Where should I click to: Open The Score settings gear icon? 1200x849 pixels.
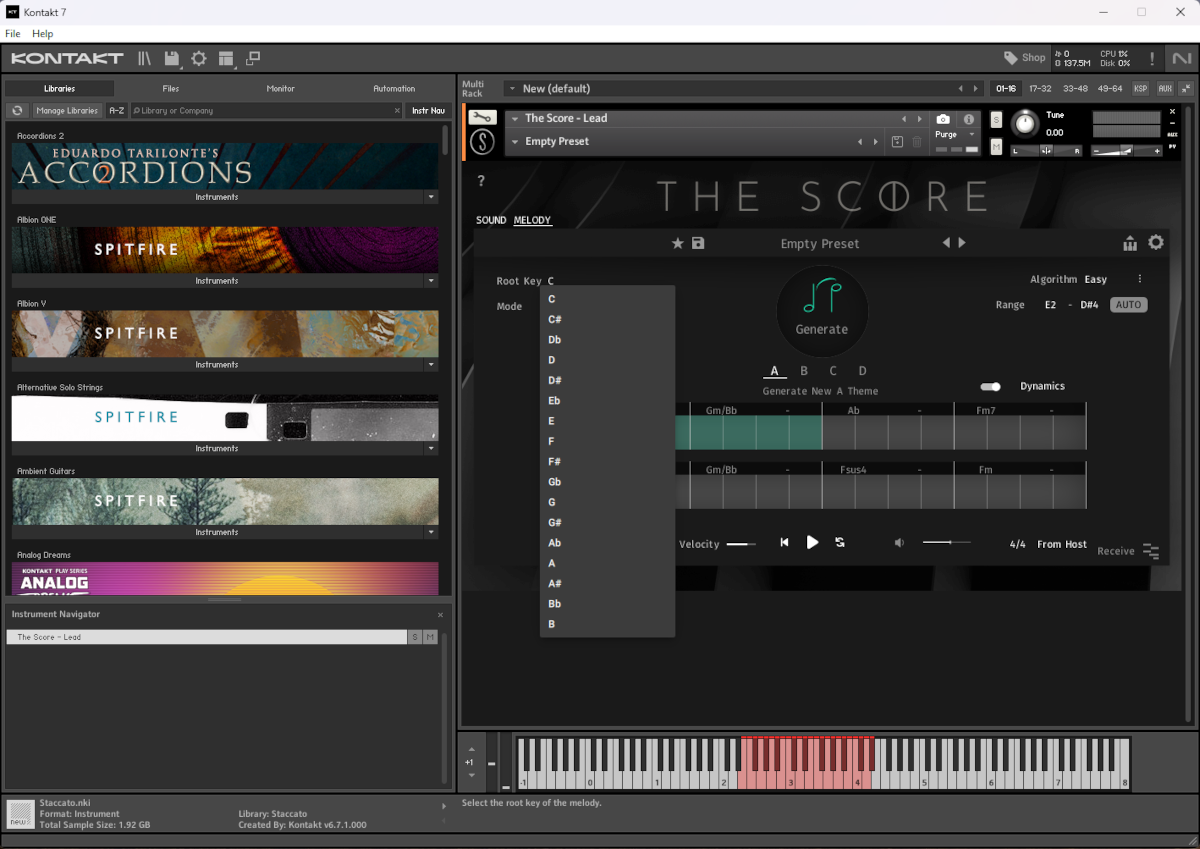pyautogui.click(x=1156, y=242)
